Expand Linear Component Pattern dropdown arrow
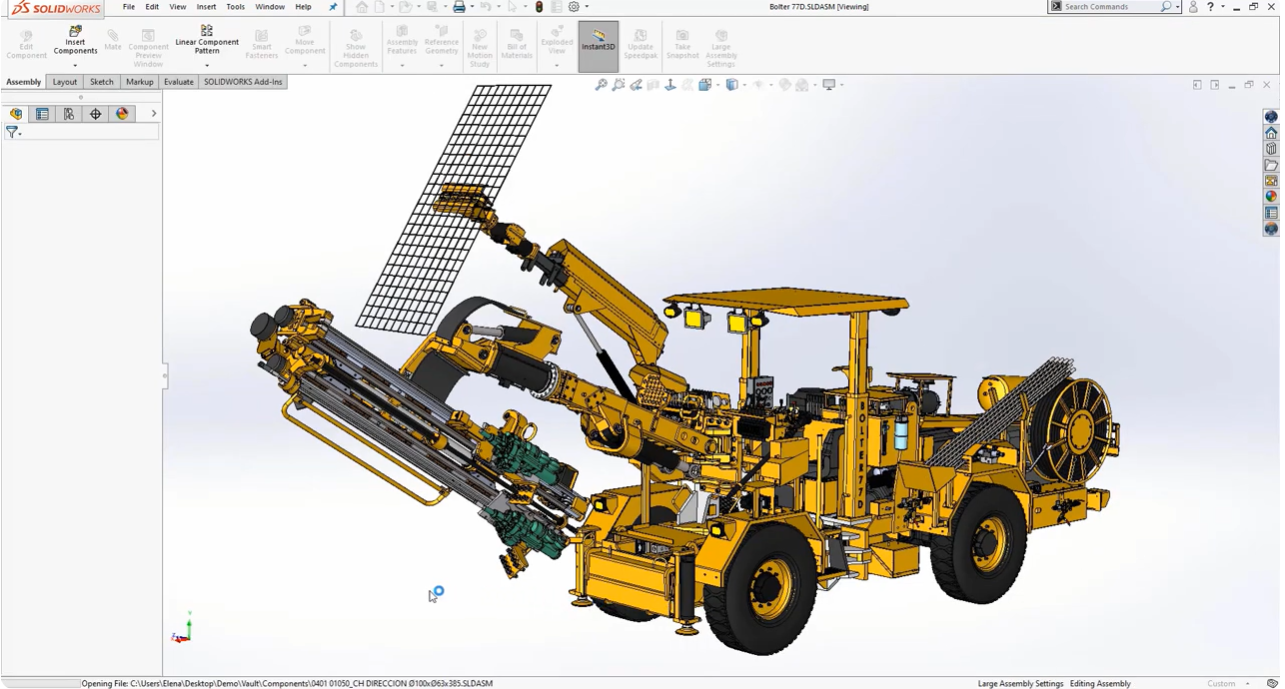This screenshot has height=689, width=1285. [207, 65]
